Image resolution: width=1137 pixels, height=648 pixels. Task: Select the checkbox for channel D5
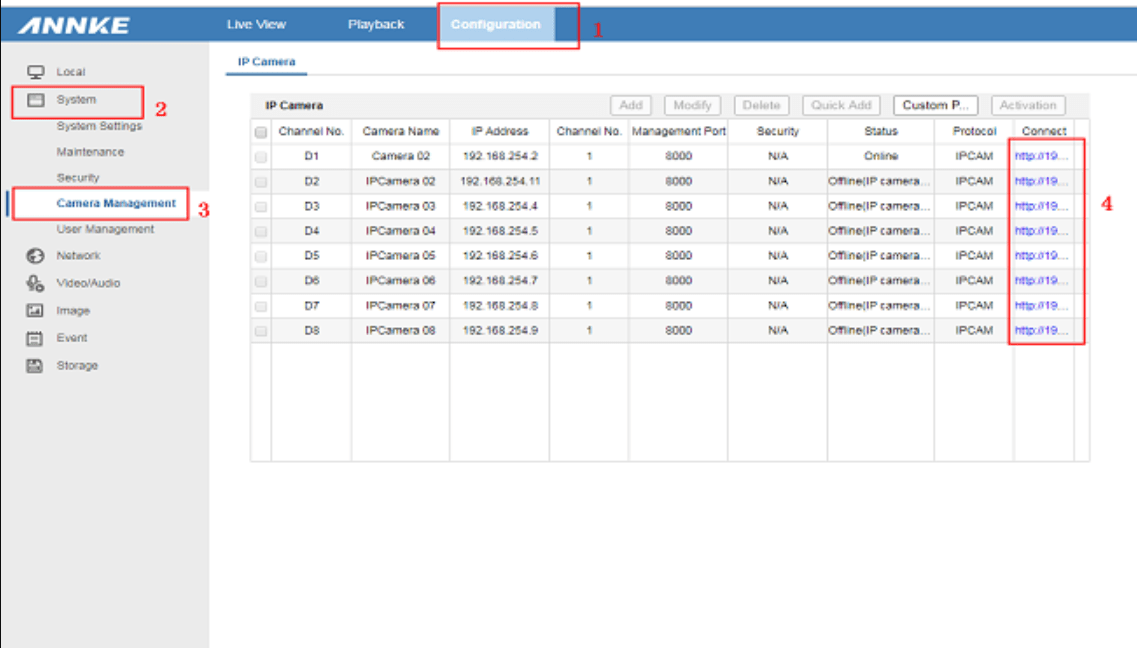(261, 256)
